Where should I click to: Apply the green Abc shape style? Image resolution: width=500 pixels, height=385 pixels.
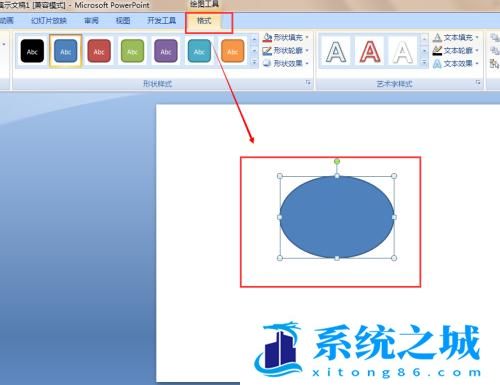pos(132,51)
